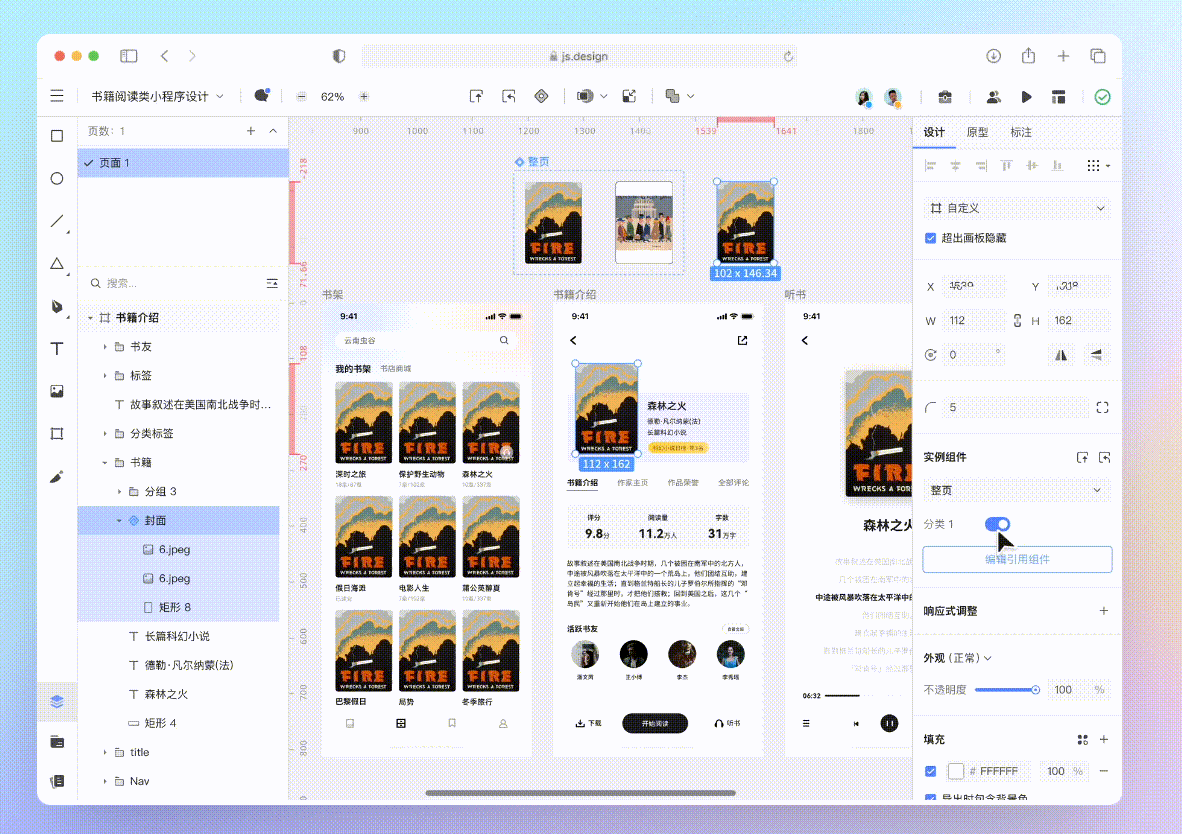Zoom out with the minus button
Image resolution: width=1182 pixels, height=834 pixels.
[302, 97]
